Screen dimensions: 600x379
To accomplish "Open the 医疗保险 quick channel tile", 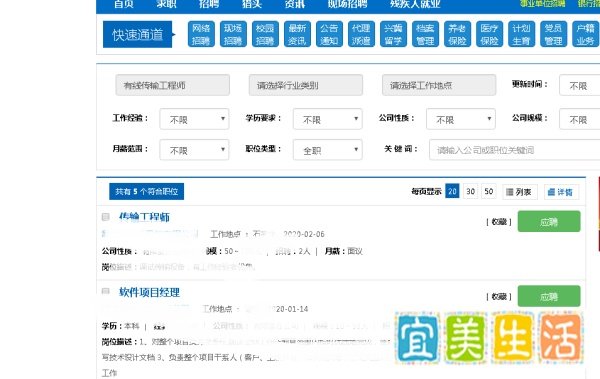I will [489, 34].
